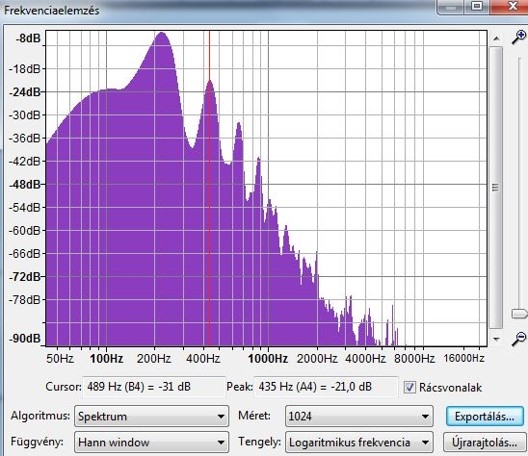Click the zoom in magnifier icon
528x456 pixels.
click(519, 37)
